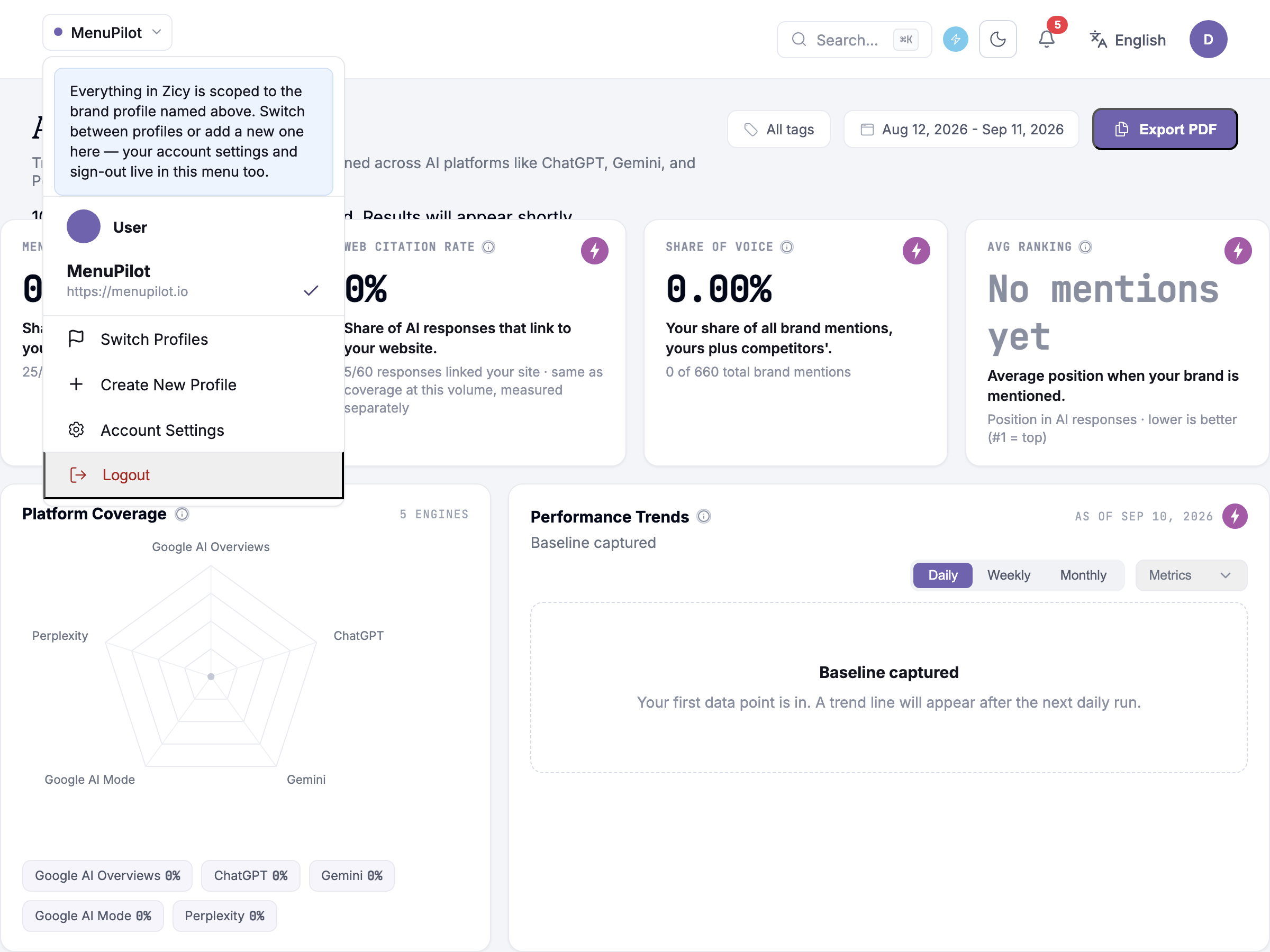1270x952 pixels.
Task: Click the Export PDF button
Action: [x=1165, y=129]
